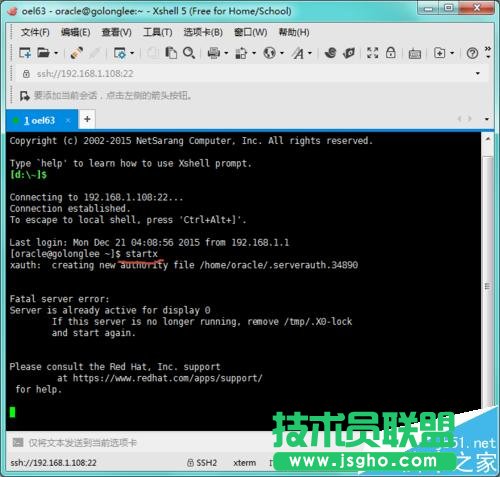Open the 查看(V) menu
The height and width of the screenshot is (477, 500).
(116, 32)
